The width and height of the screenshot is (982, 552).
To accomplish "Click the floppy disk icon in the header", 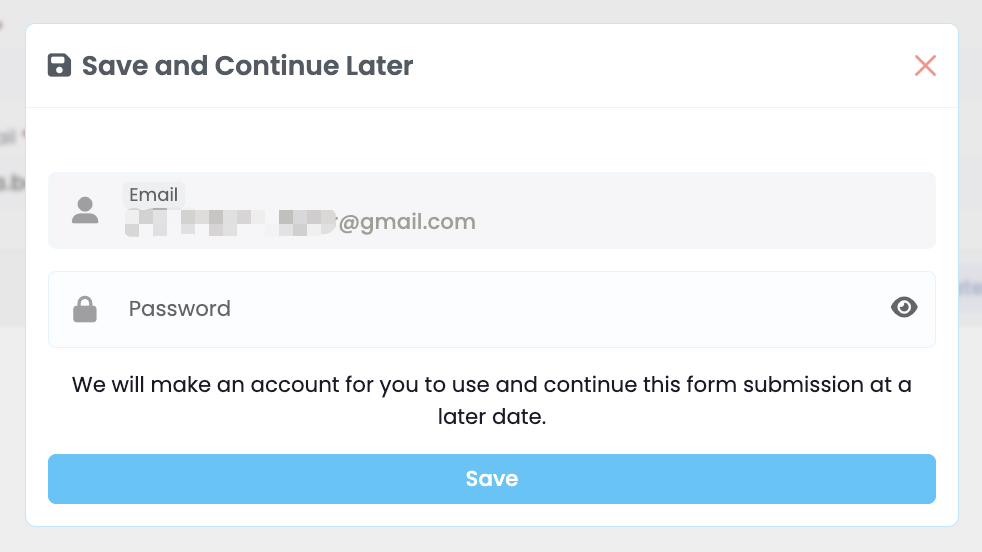I will coord(59,65).
